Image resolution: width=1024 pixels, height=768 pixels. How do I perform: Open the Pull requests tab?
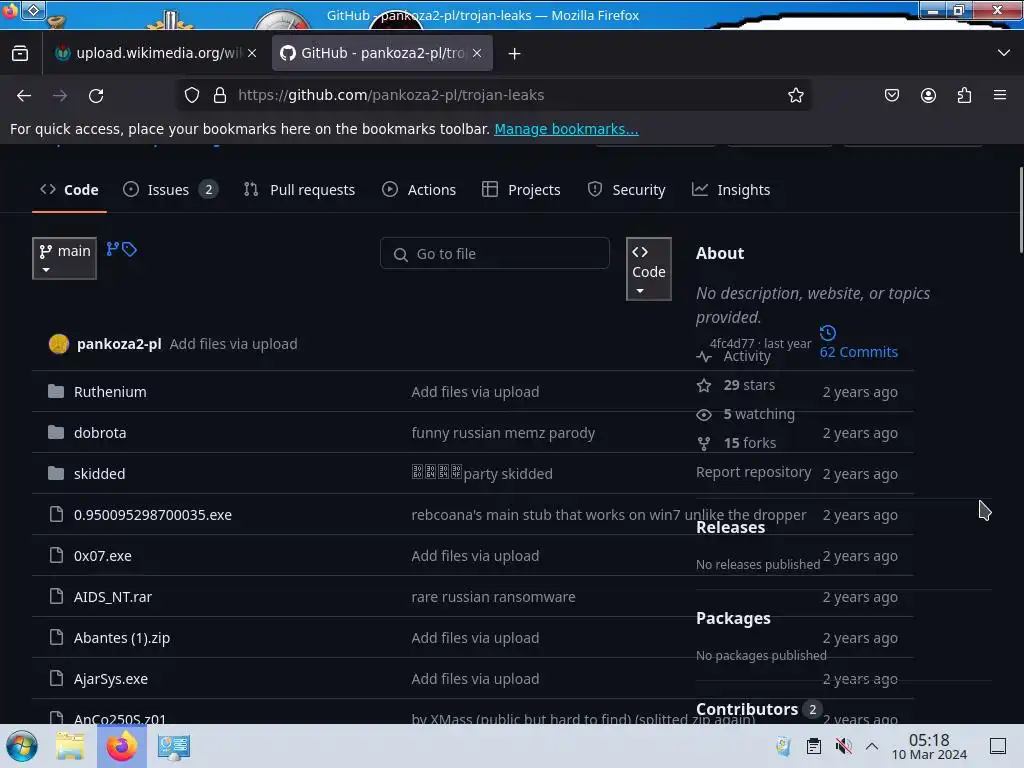click(x=300, y=190)
